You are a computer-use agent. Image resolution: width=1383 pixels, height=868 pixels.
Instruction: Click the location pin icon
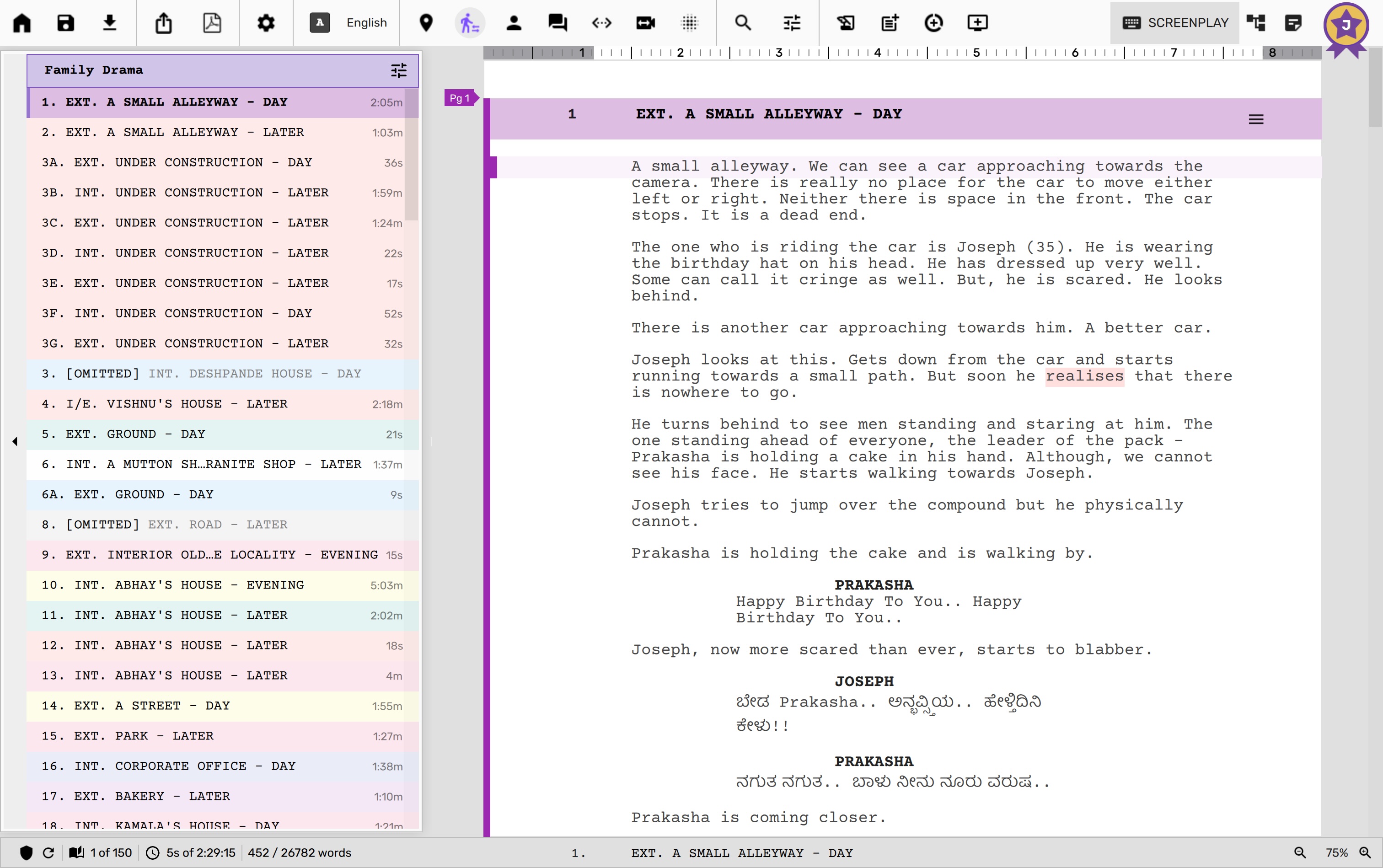pyautogui.click(x=426, y=23)
